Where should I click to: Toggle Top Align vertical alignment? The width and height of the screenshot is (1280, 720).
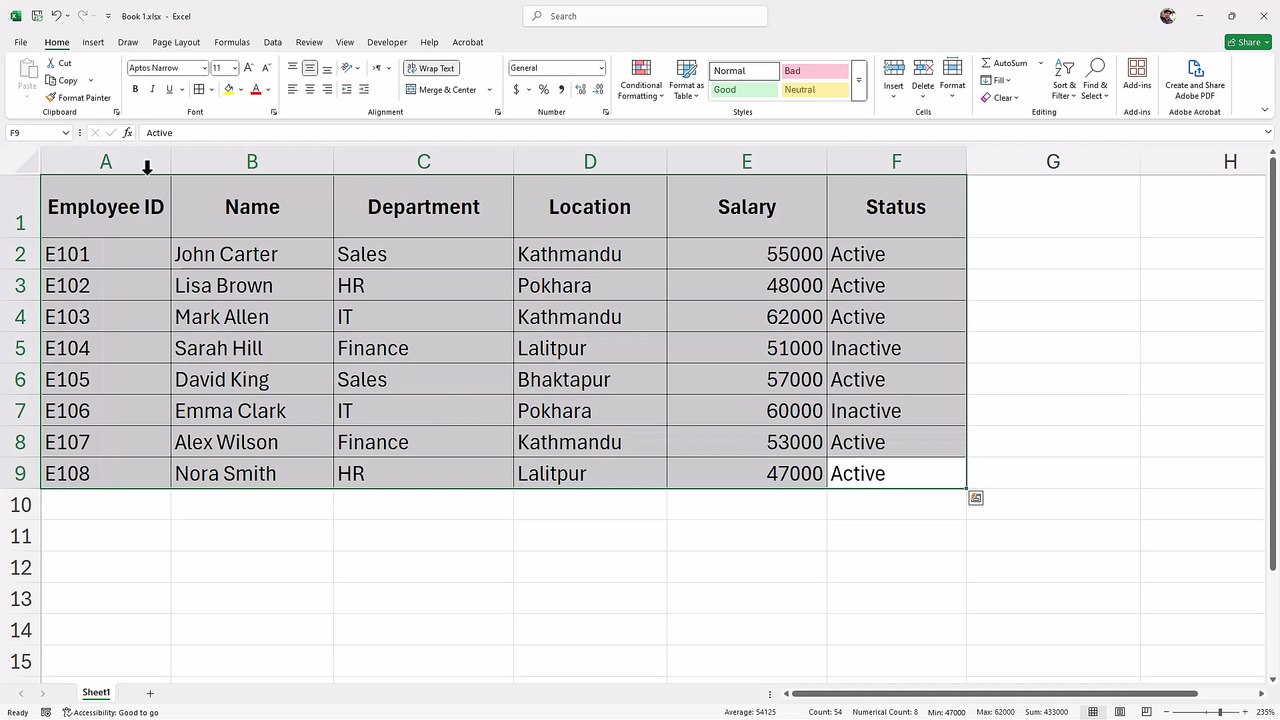pyautogui.click(x=293, y=68)
